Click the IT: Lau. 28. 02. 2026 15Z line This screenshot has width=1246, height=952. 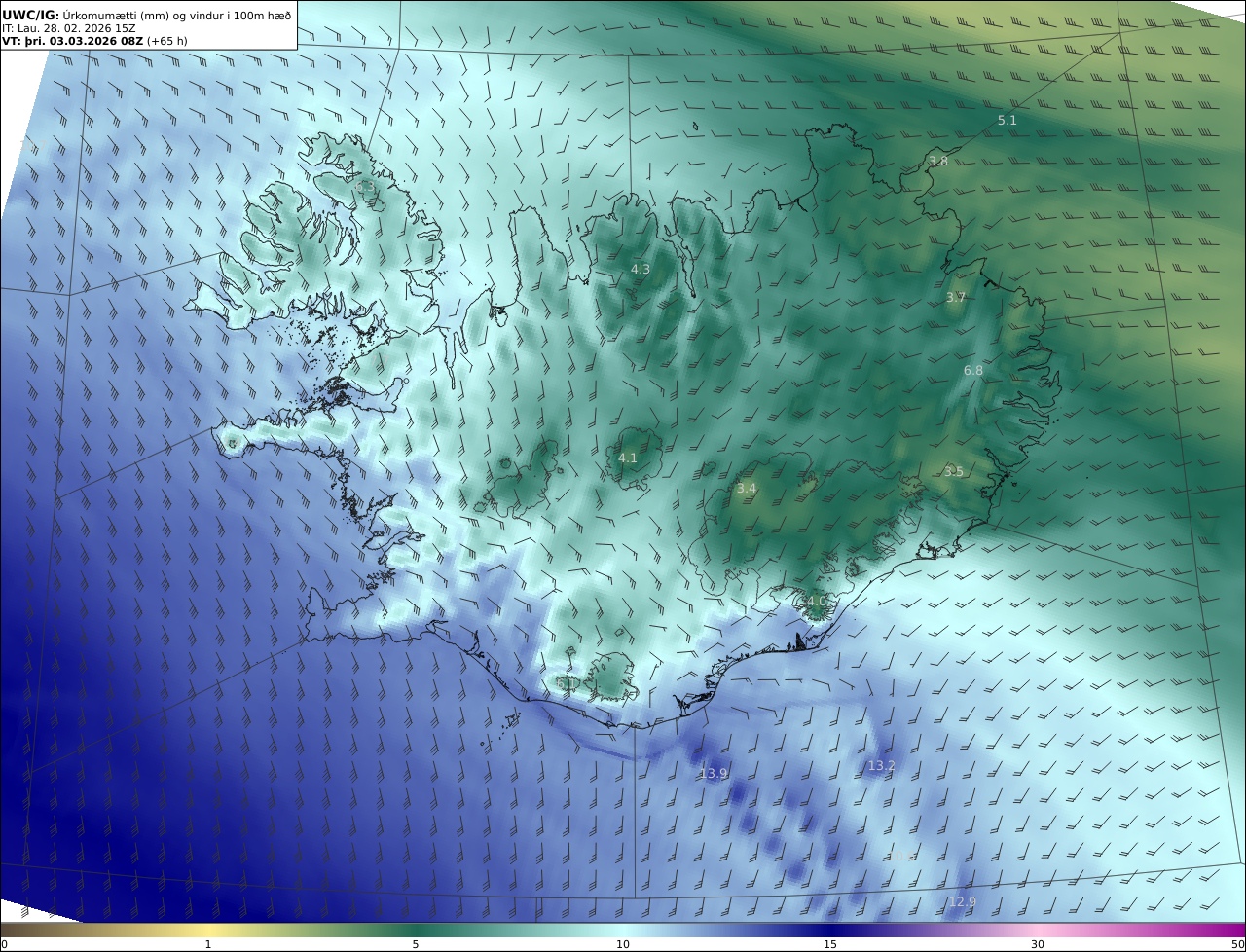[69, 28]
